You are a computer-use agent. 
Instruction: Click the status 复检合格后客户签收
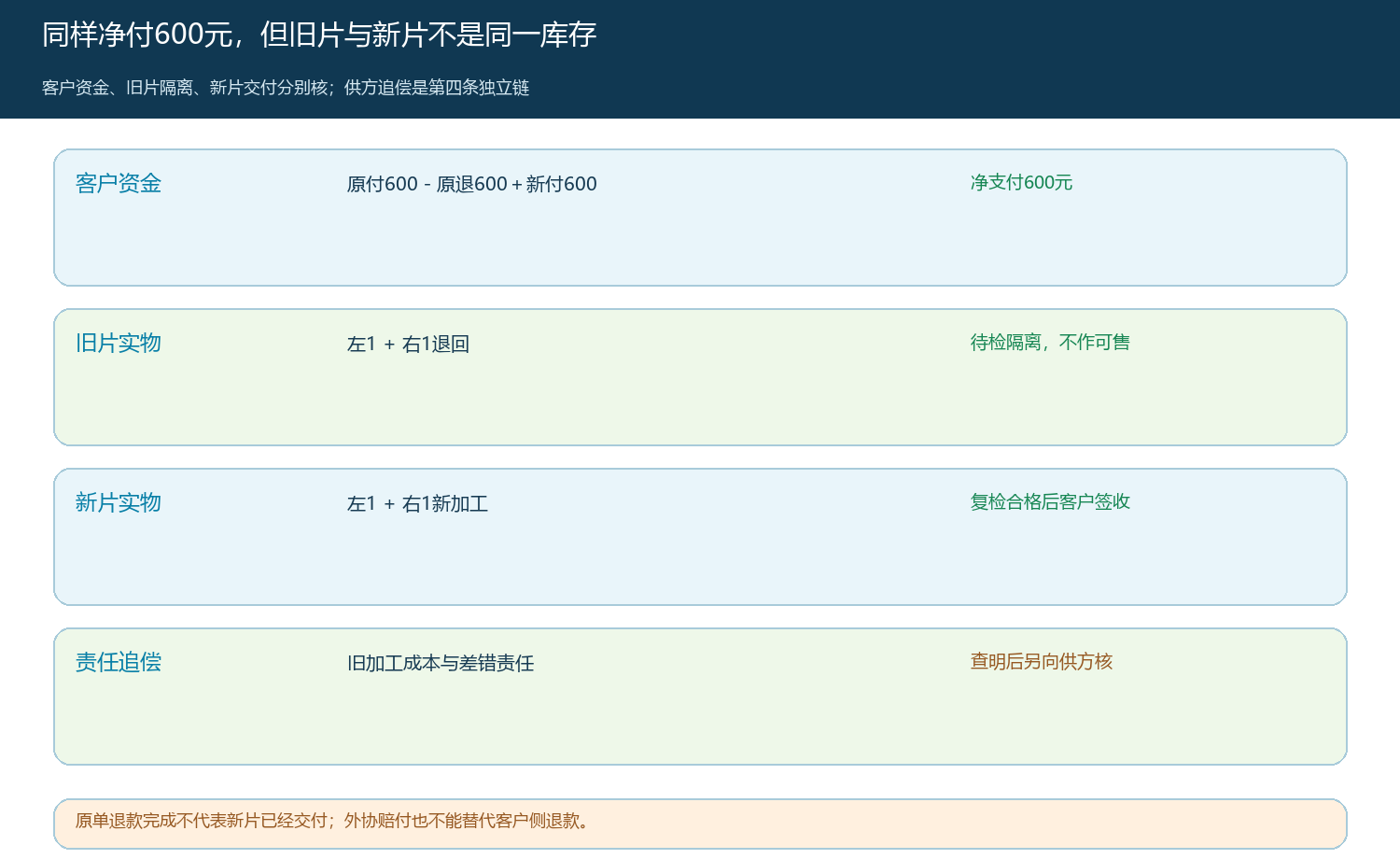pyautogui.click(x=1050, y=501)
